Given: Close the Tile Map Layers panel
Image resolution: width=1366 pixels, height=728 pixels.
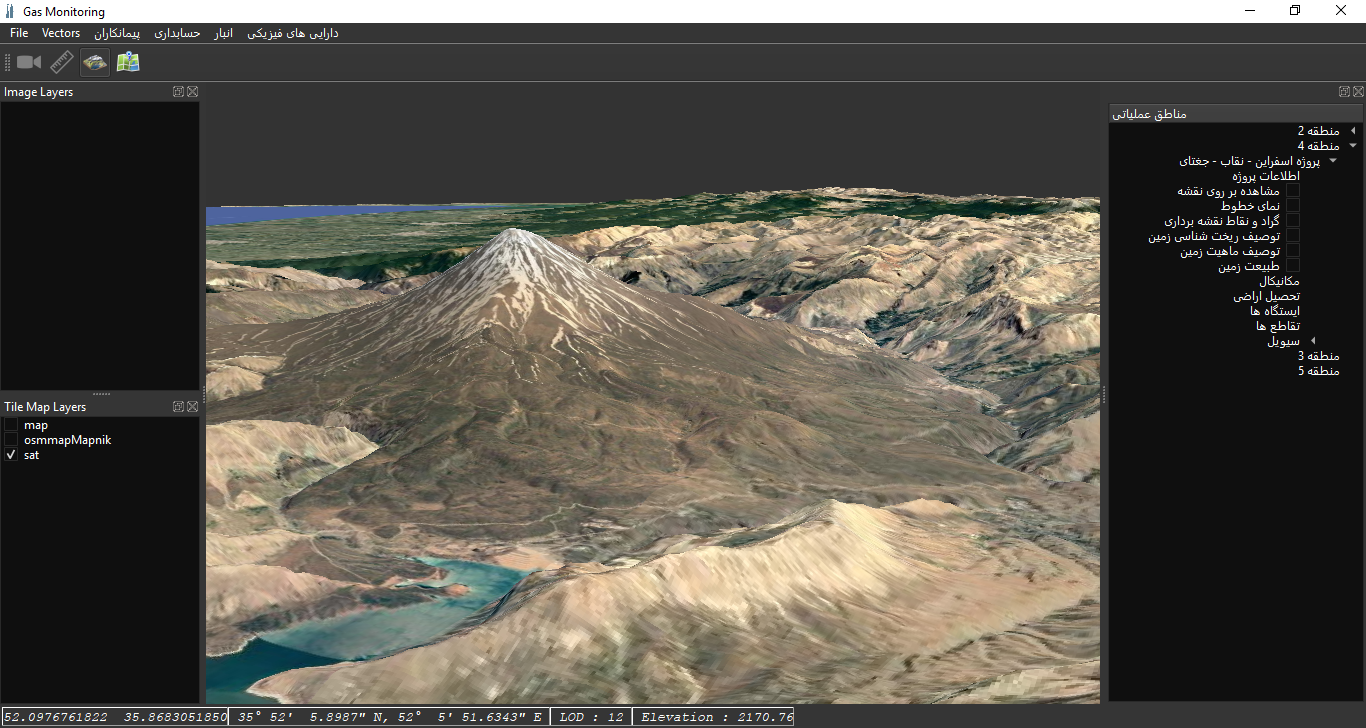Looking at the screenshot, I should 192,407.
